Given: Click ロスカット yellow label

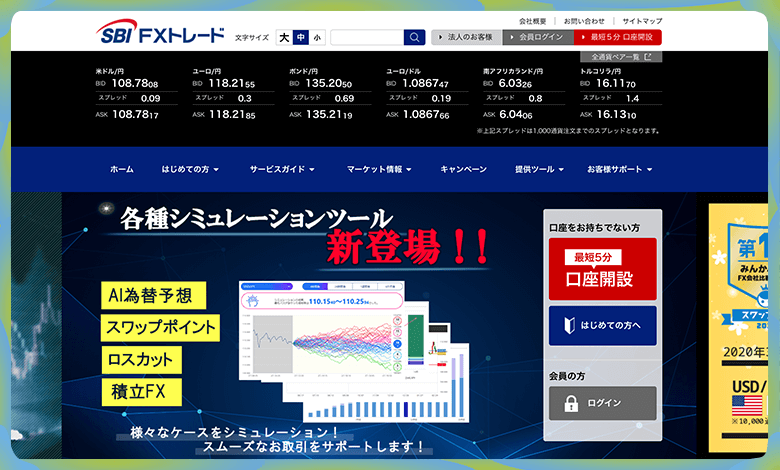Looking at the screenshot, I should 141,360.
